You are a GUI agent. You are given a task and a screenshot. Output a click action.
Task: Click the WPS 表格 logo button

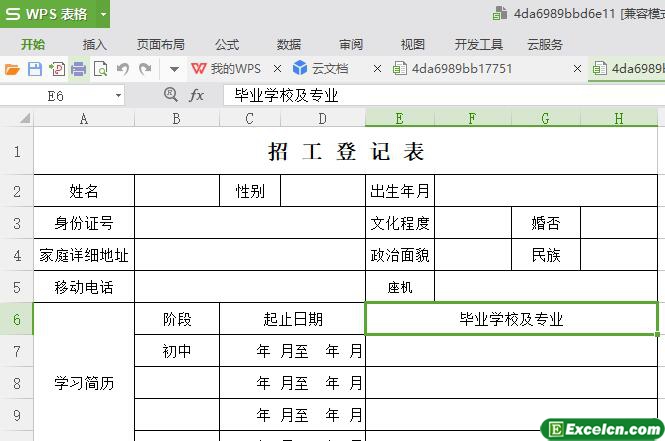click(x=46, y=14)
